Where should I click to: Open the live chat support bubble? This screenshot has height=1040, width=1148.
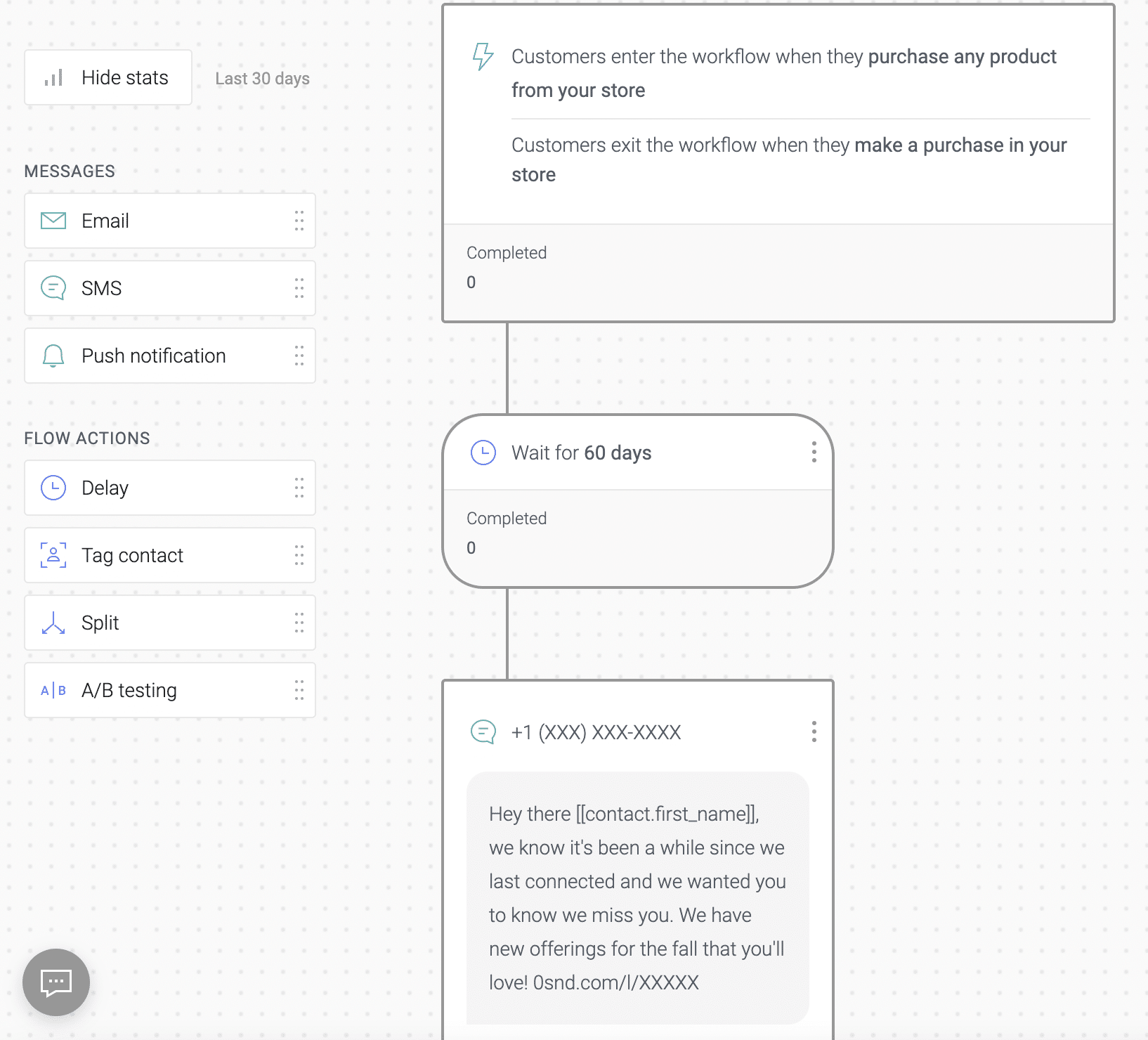pyautogui.click(x=56, y=982)
